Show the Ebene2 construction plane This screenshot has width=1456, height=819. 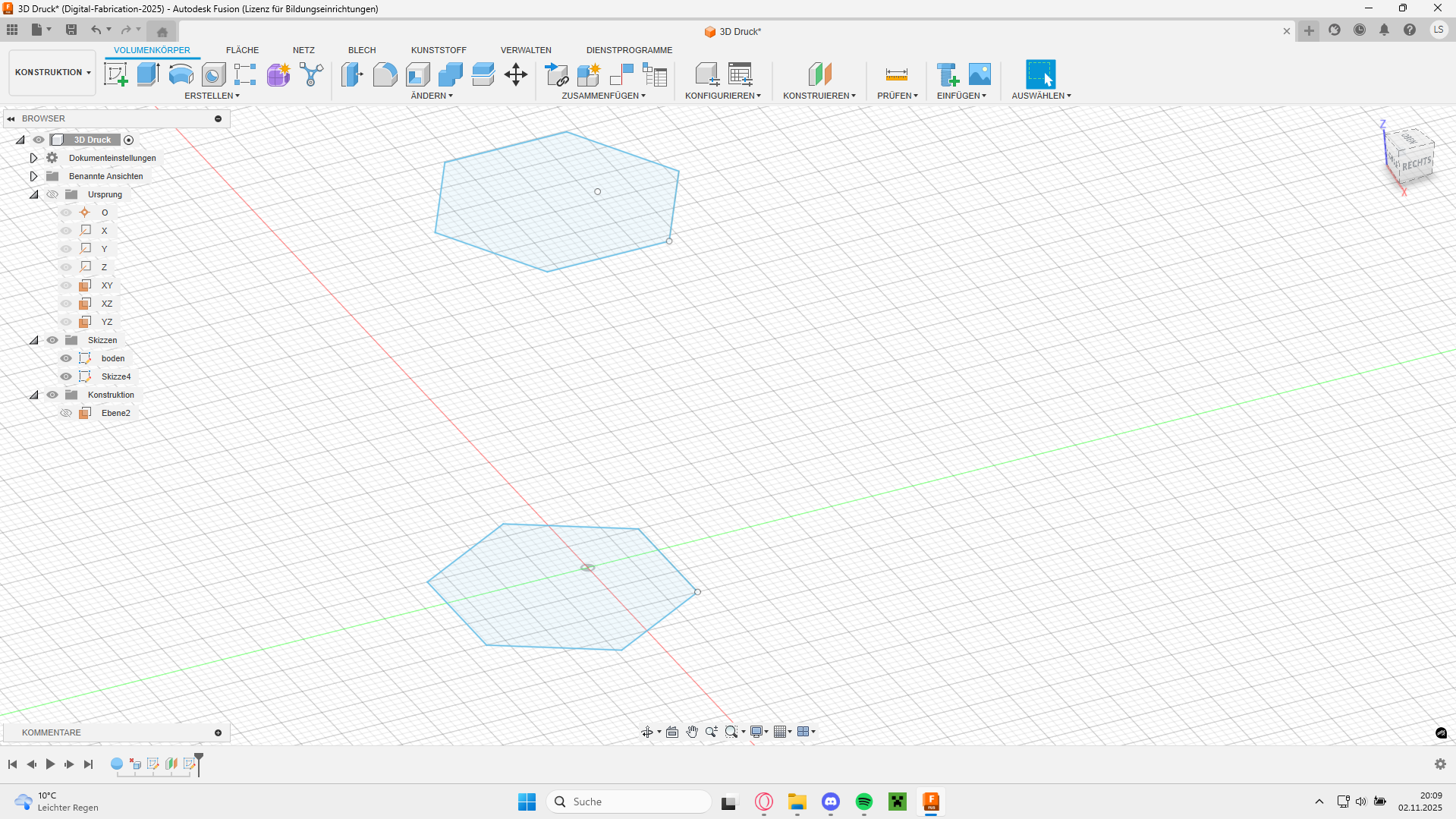(66, 413)
